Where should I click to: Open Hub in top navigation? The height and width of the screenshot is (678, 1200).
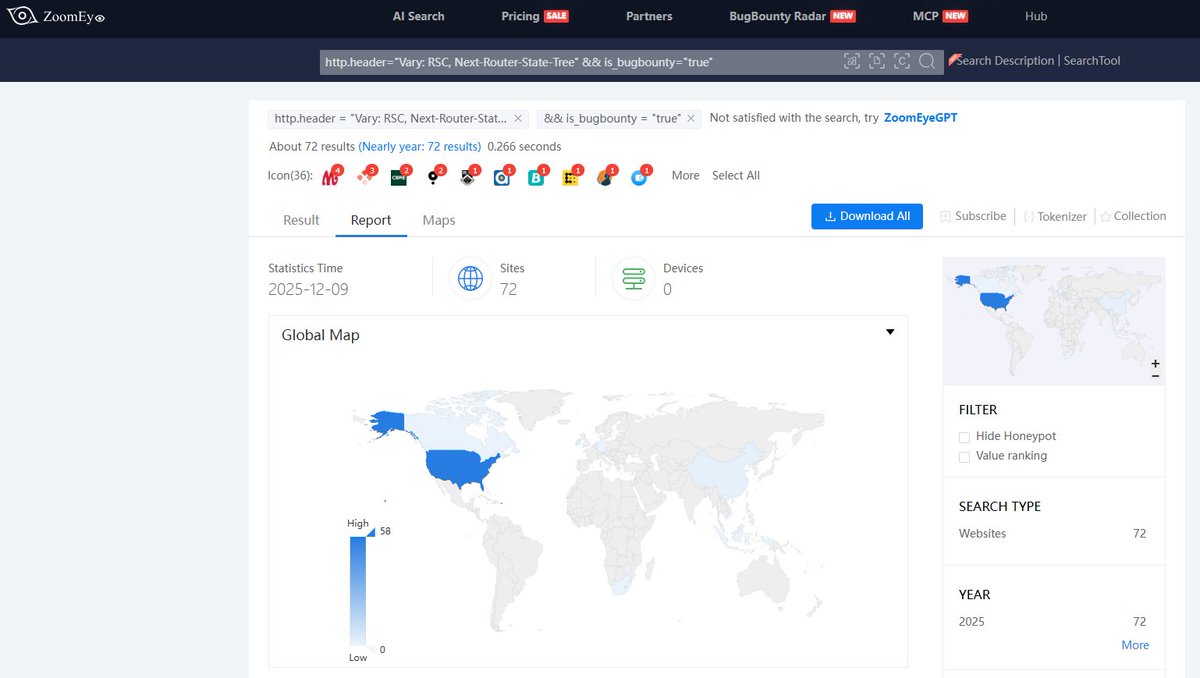(x=1036, y=16)
